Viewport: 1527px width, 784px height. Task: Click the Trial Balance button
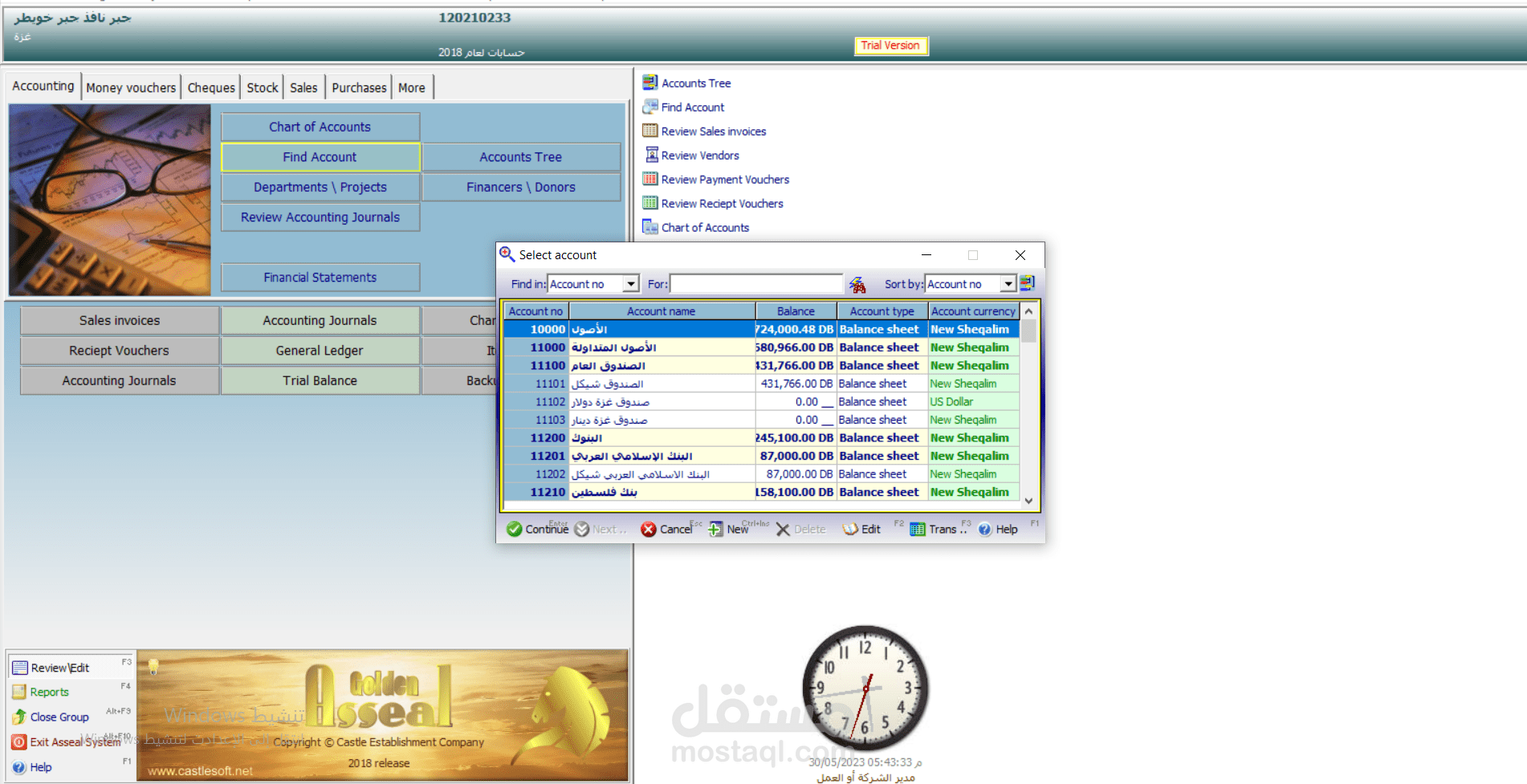tap(320, 380)
